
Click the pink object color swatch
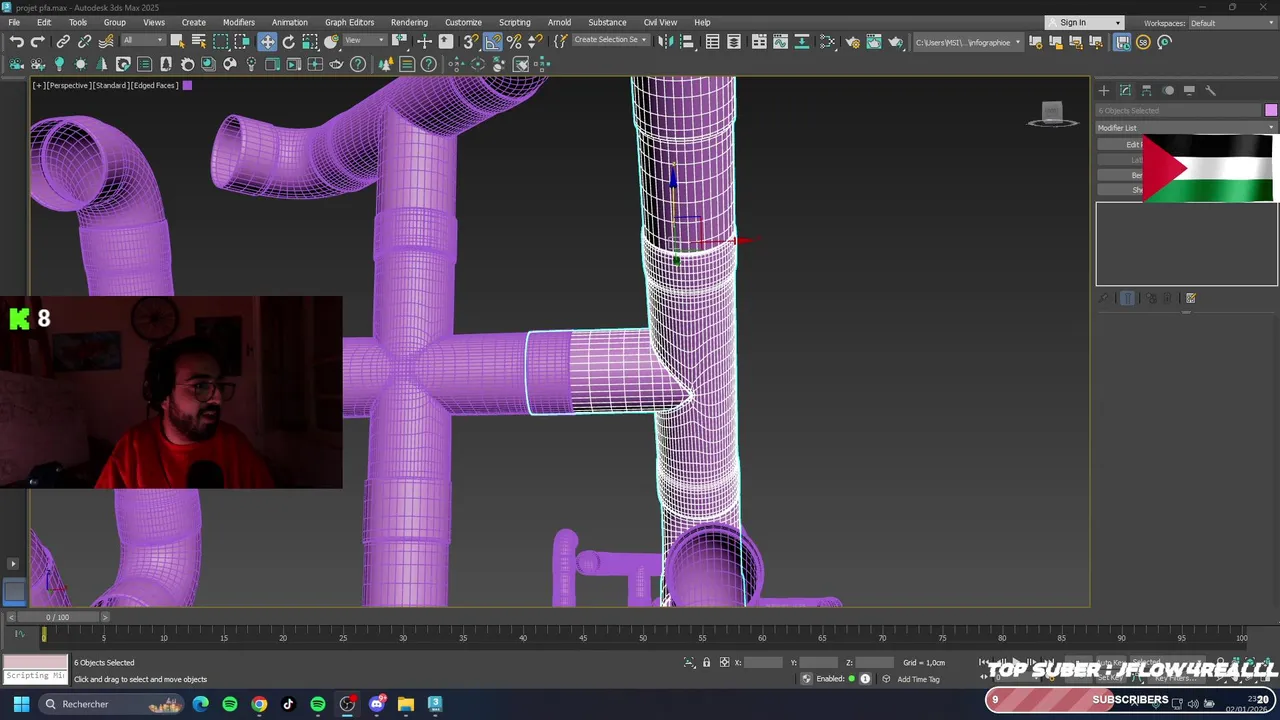[1270, 110]
